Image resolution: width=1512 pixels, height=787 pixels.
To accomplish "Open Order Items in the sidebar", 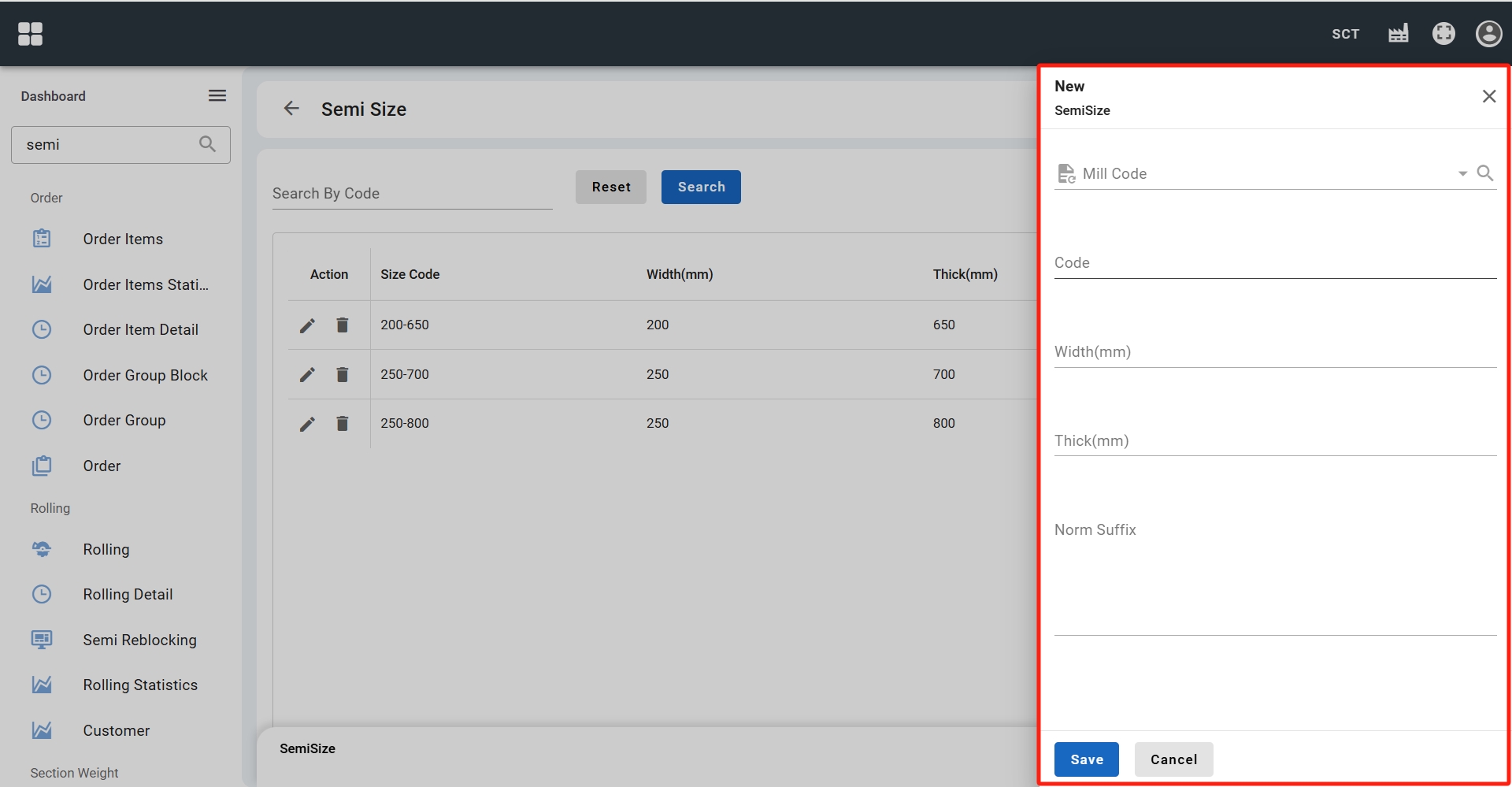I will tap(123, 239).
